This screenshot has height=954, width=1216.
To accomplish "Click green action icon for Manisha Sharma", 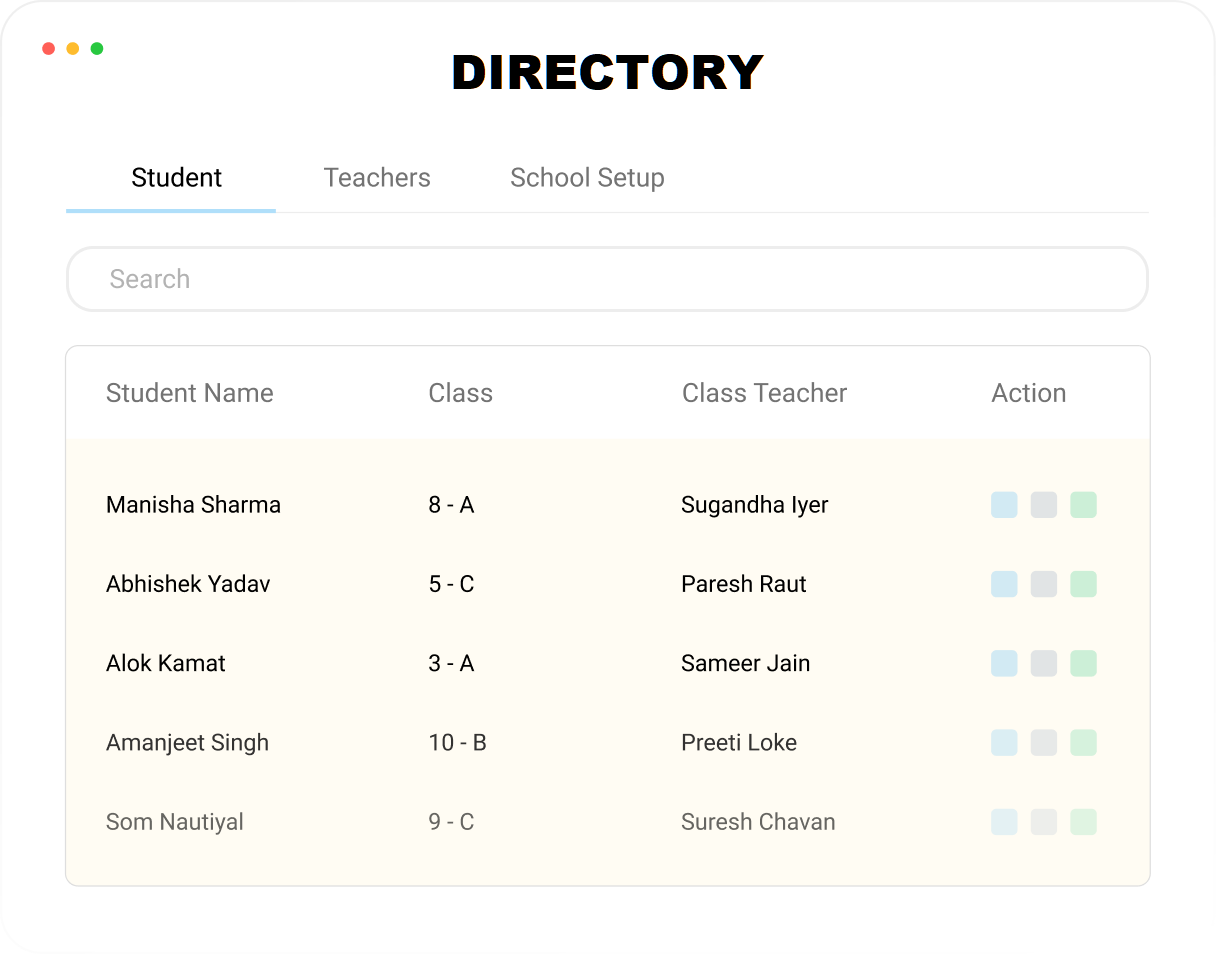I will point(1083,505).
